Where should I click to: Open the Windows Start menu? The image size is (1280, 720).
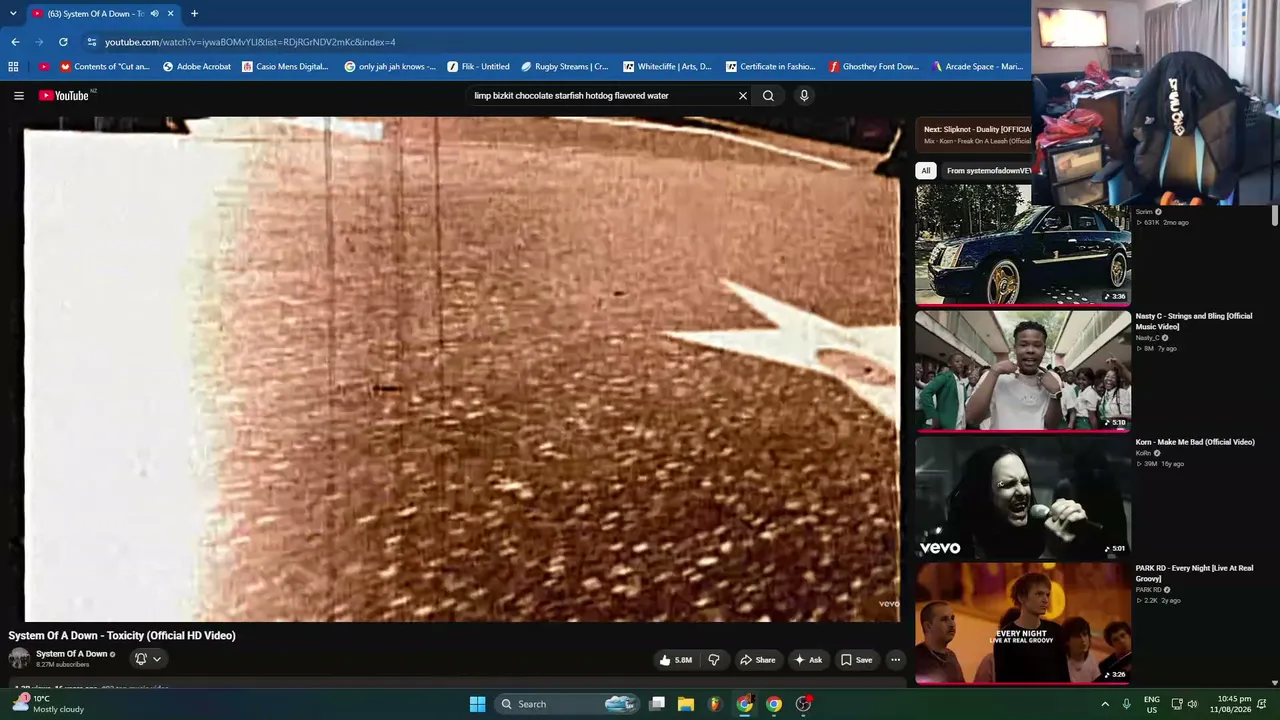(477, 704)
